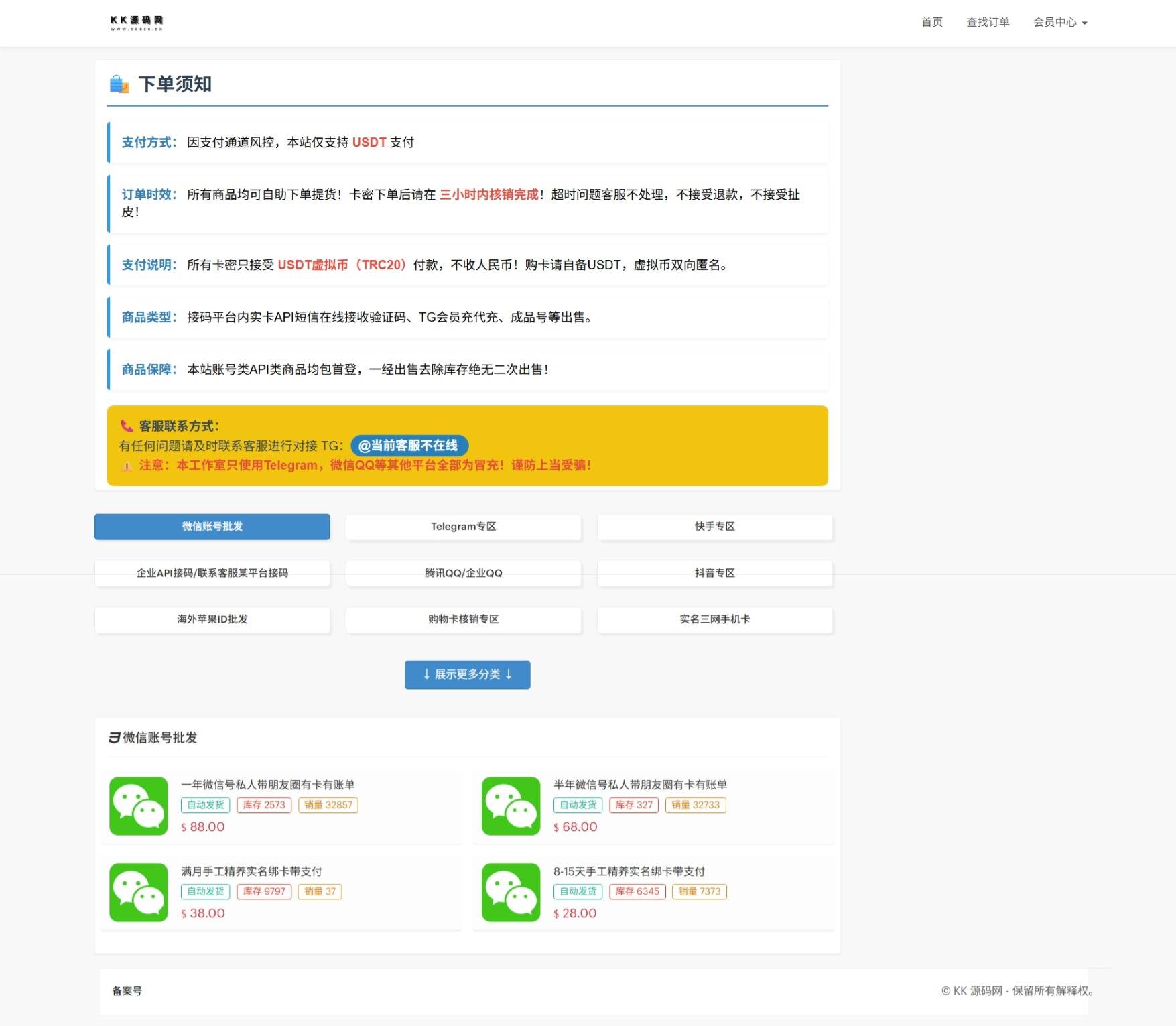Click the $ 28.00 price
Viewport: 1176px width, 1026px height.
pyautogui.click(x=575, y=913)
